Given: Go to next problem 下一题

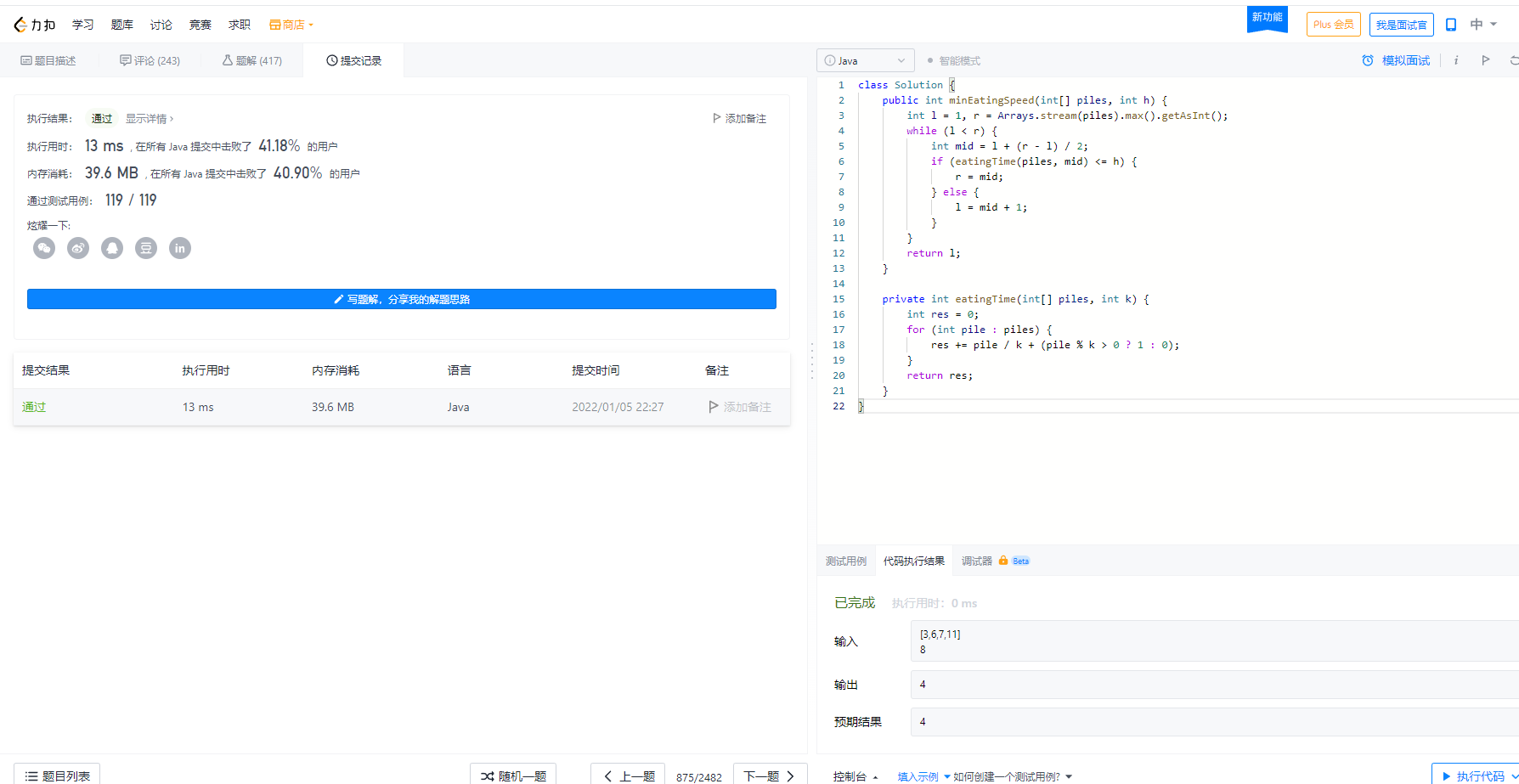Looking at the screenshot, I should coord(770,776).
